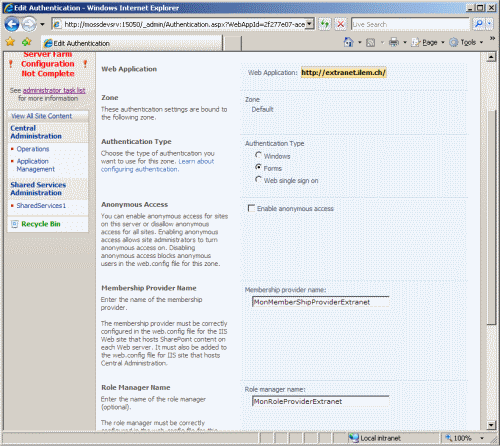500x446 pixels.
Task: Click the extranet.ilem.ch web application selector
Action: [x=343, y=72]
